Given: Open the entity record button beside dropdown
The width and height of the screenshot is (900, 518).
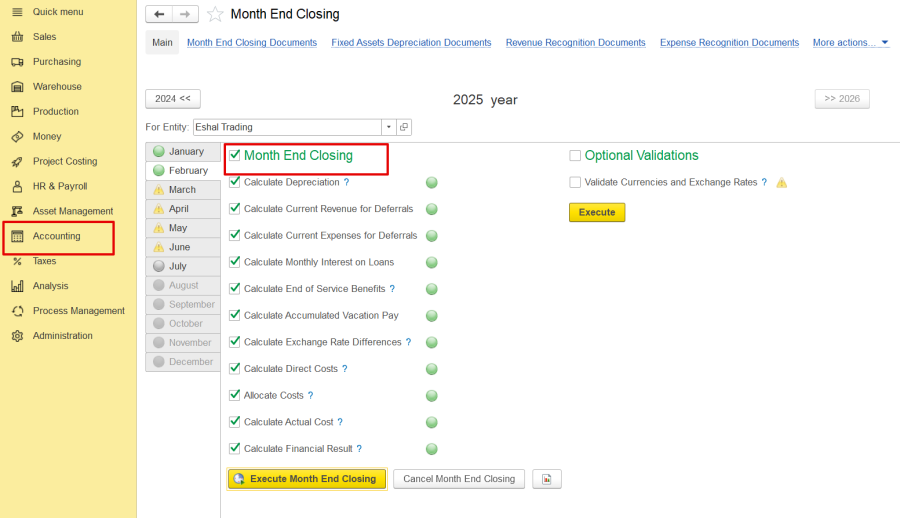Looking at the screenshot, I should point(404,127).
